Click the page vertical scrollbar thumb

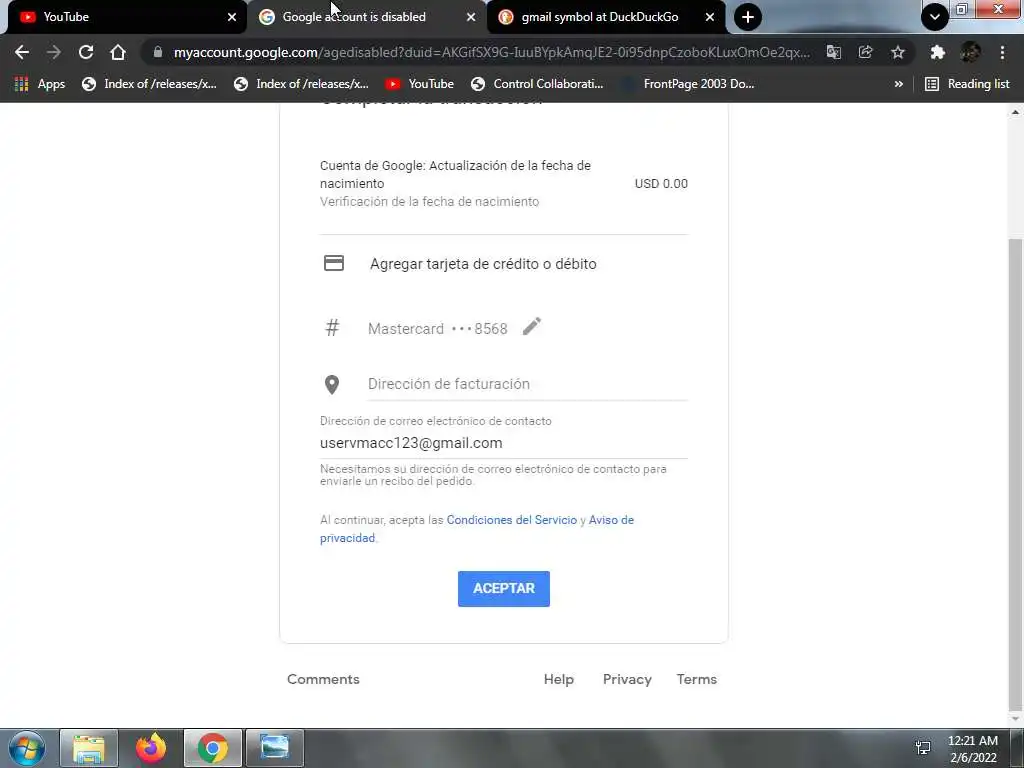click(1015, 475)
